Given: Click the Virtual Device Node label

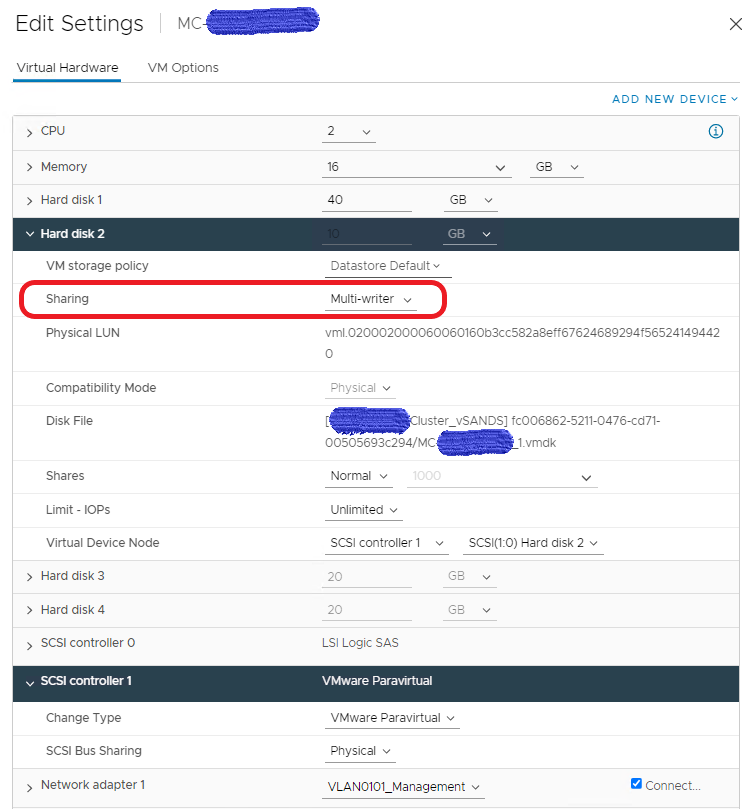Looking at the screenshot, I should click(x=103, y=543).
